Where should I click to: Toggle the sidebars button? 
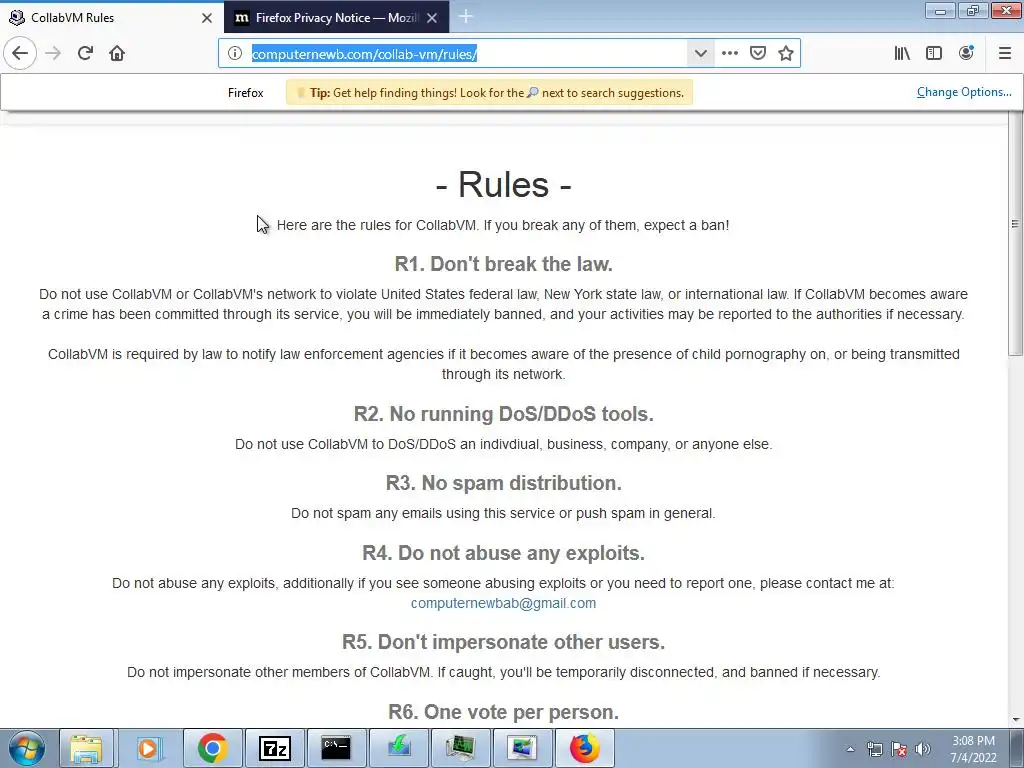(934, 54)
